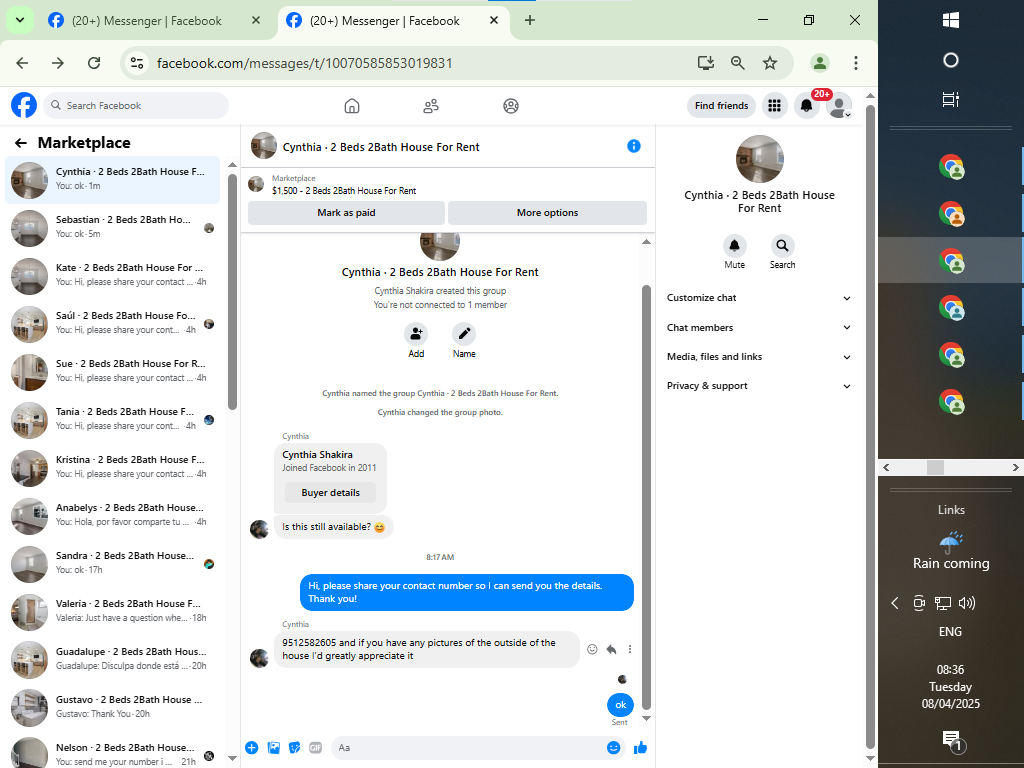Click Find friends button

[x=722, y=105]
